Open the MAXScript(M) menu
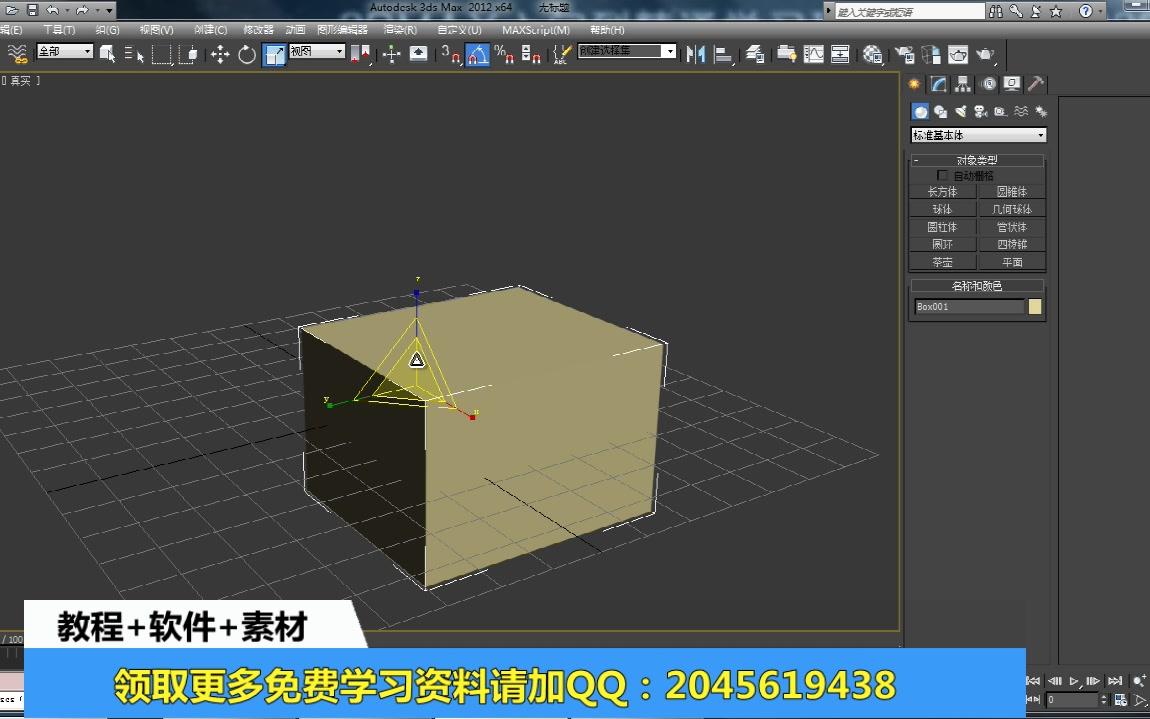The height and width of the screenshot is (719, 1150). click(x=538, y=30)
